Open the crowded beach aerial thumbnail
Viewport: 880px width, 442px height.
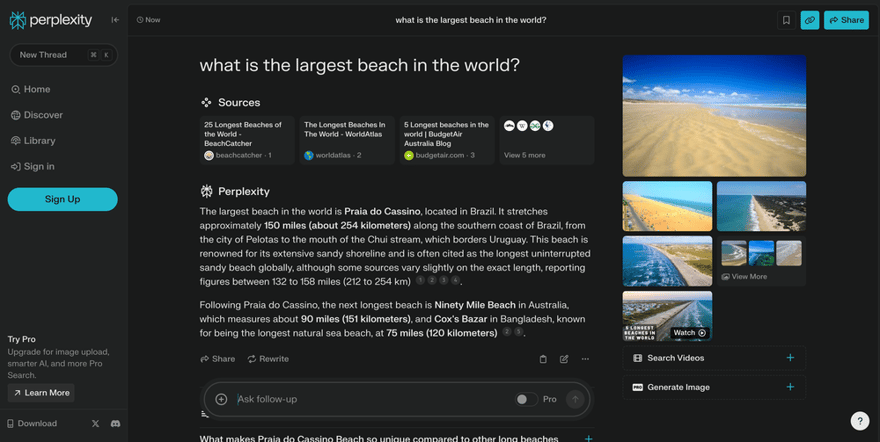667,206
